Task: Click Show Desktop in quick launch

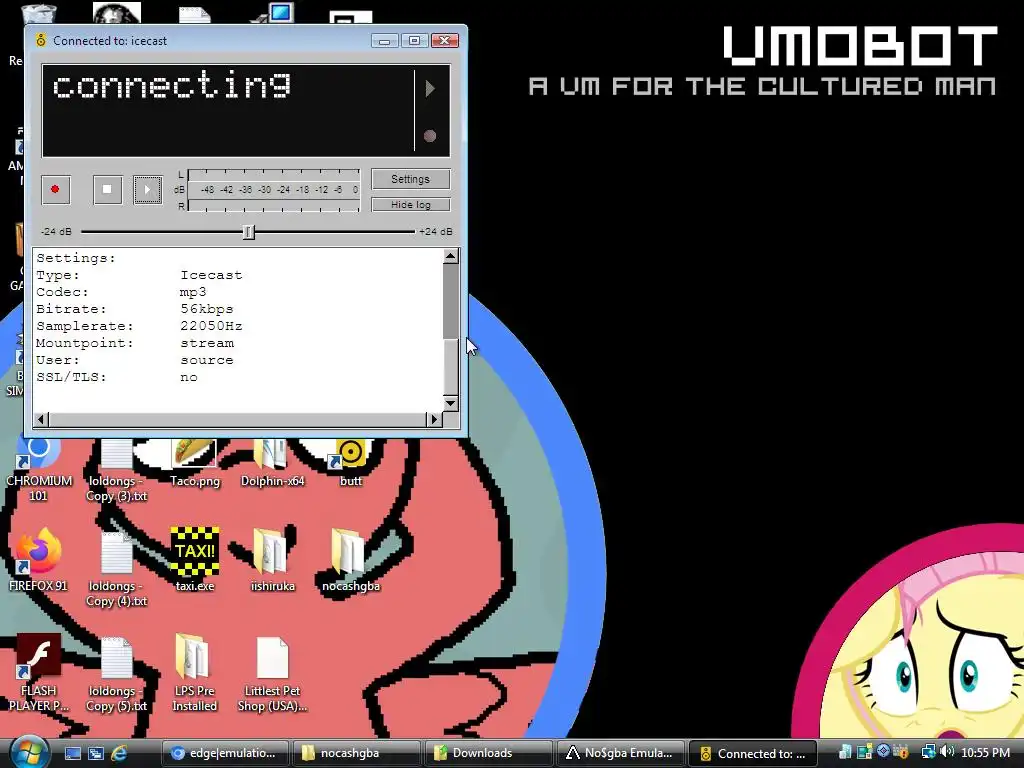Action: point(72,753)
